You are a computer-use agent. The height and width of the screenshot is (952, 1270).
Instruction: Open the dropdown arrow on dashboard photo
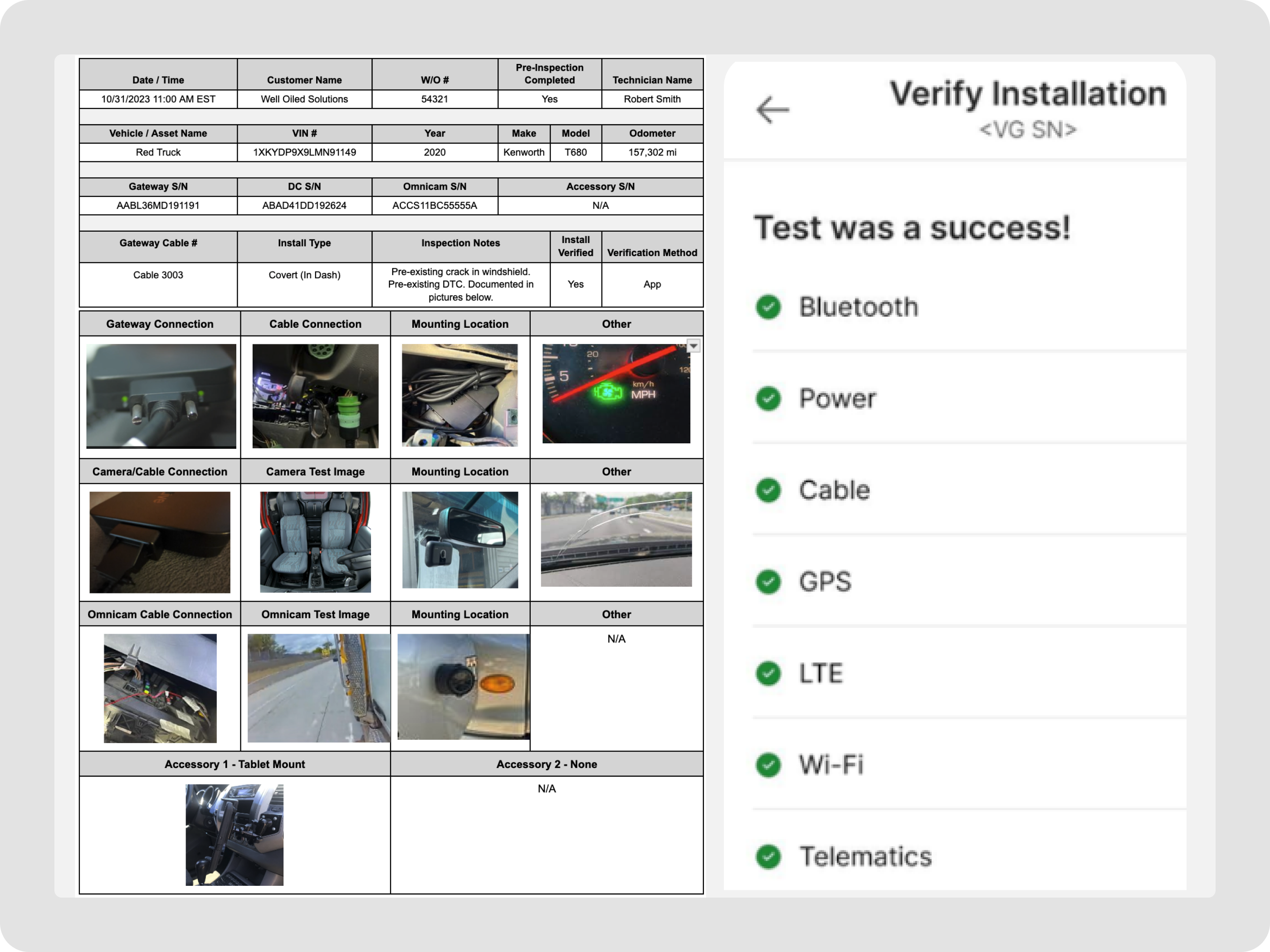point(694,346)
